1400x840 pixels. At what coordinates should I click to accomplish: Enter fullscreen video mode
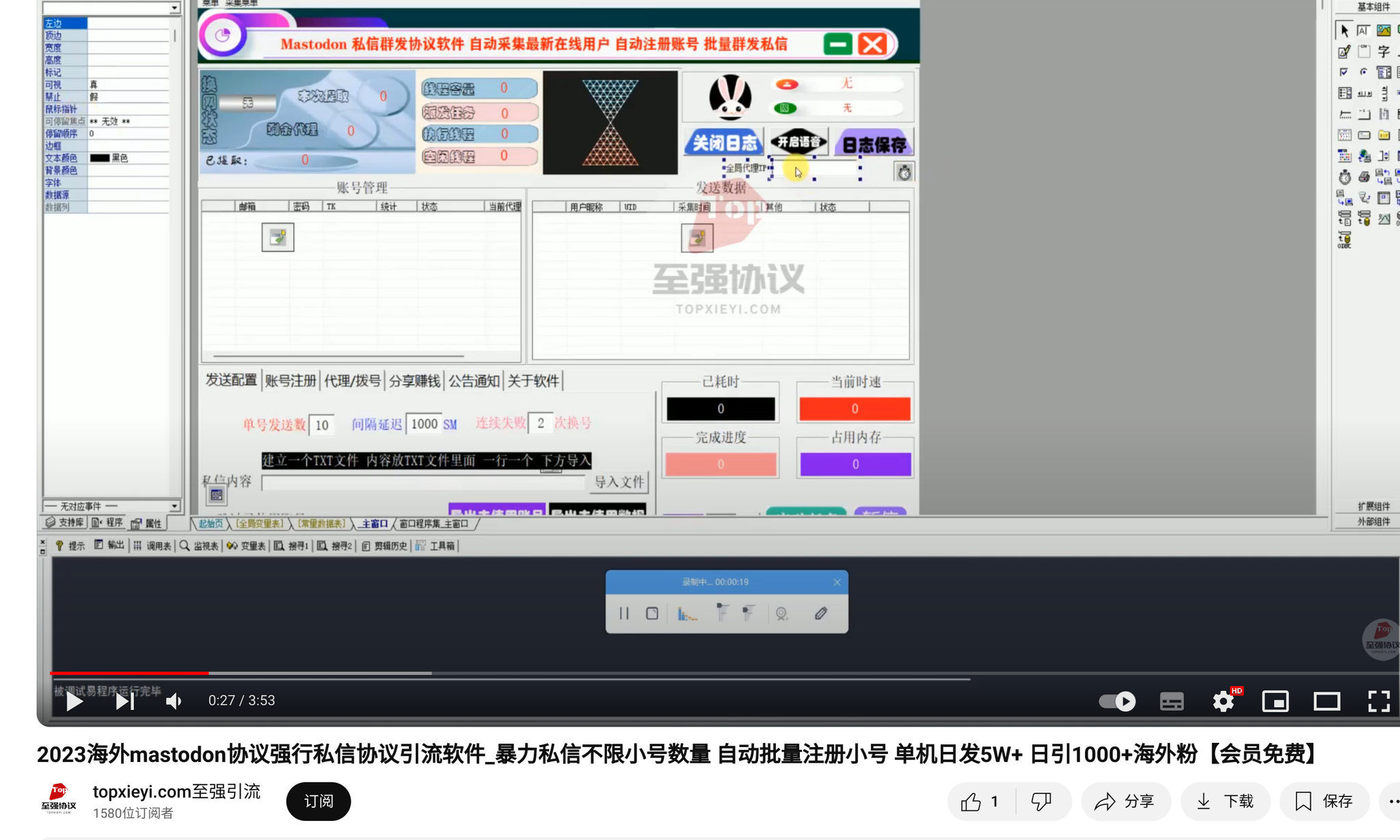(1379, 701)
